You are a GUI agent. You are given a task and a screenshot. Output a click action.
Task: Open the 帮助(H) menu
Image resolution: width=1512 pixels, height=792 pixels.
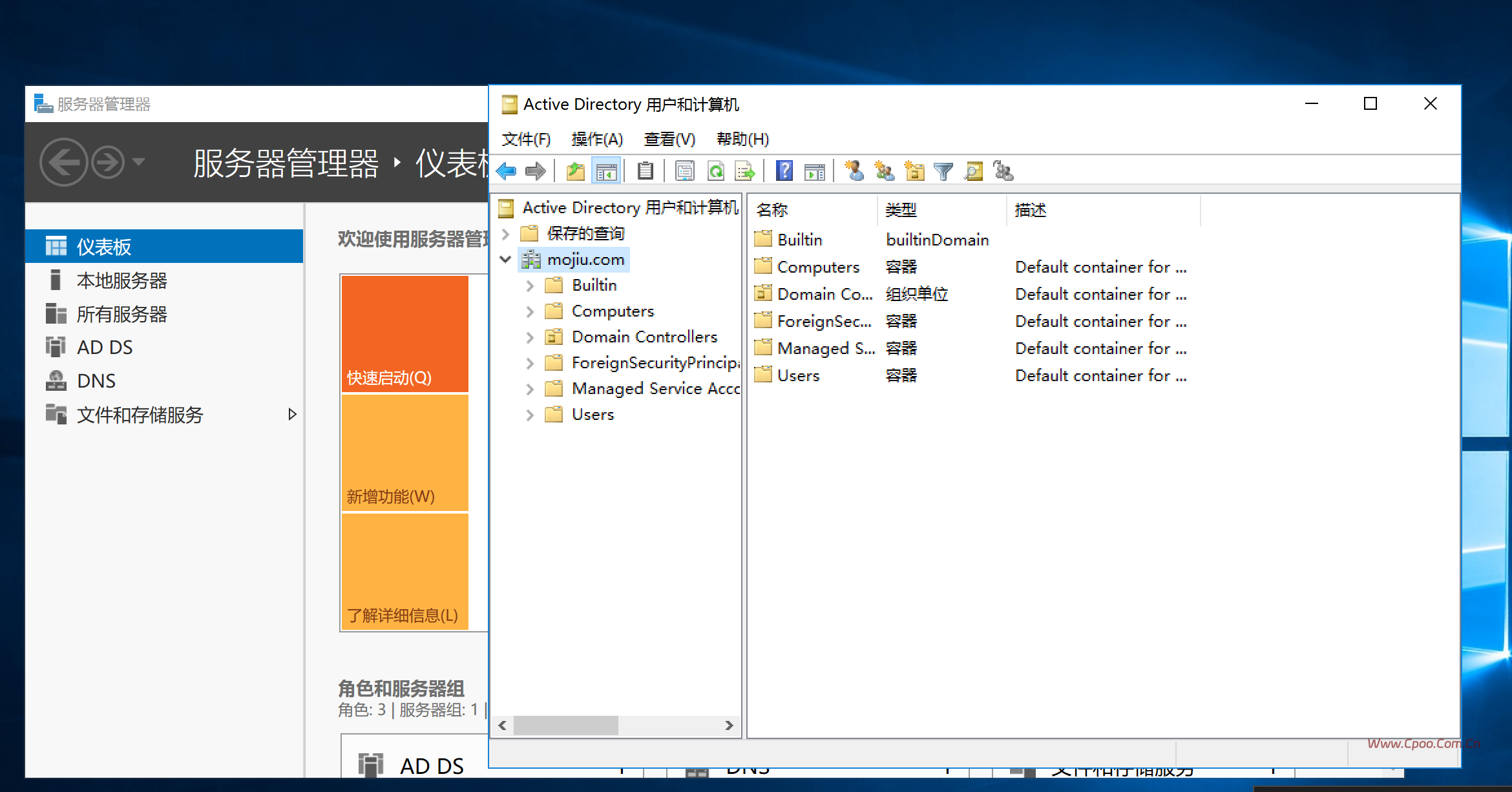coord(742,139)
